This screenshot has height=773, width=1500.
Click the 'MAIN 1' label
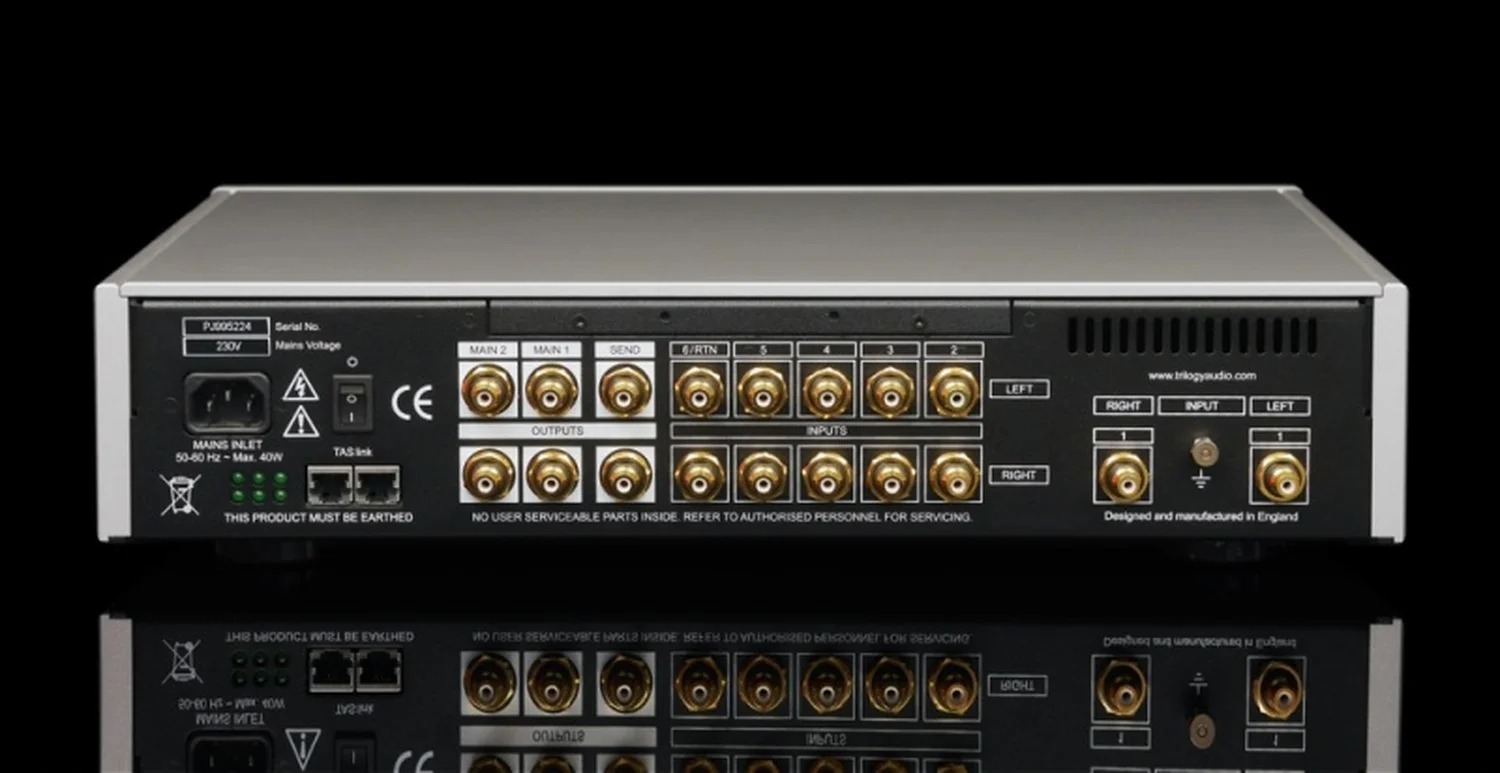click(x=552, y=350)
